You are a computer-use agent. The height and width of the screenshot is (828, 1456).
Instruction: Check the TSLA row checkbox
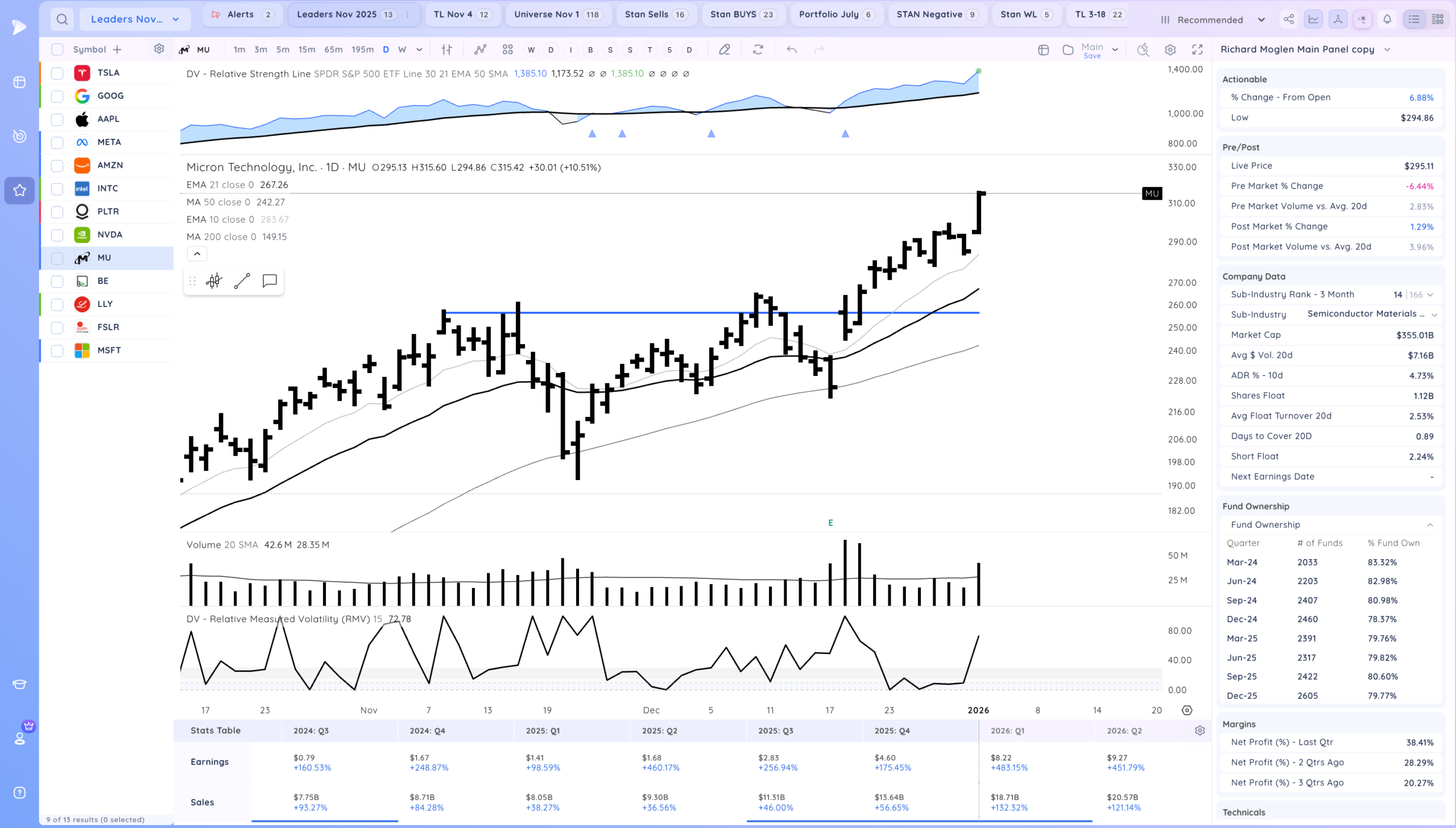[x=57, y=73]
